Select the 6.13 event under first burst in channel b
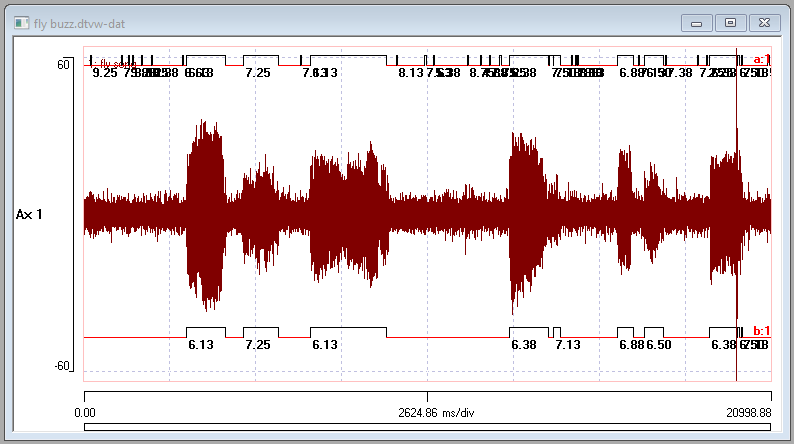794x444 pixels. coord(201,345)
